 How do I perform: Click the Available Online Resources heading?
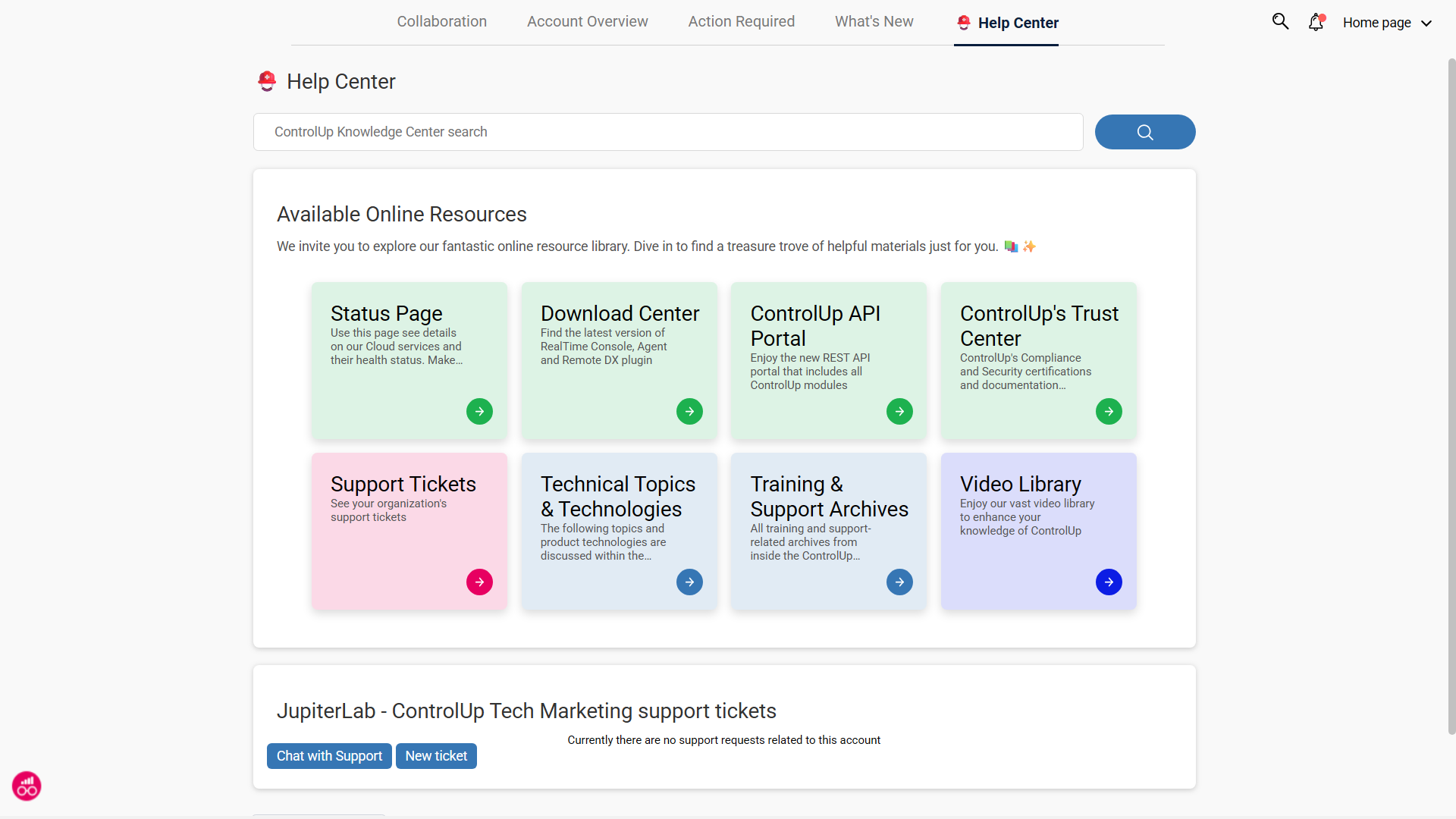[402, 215]
